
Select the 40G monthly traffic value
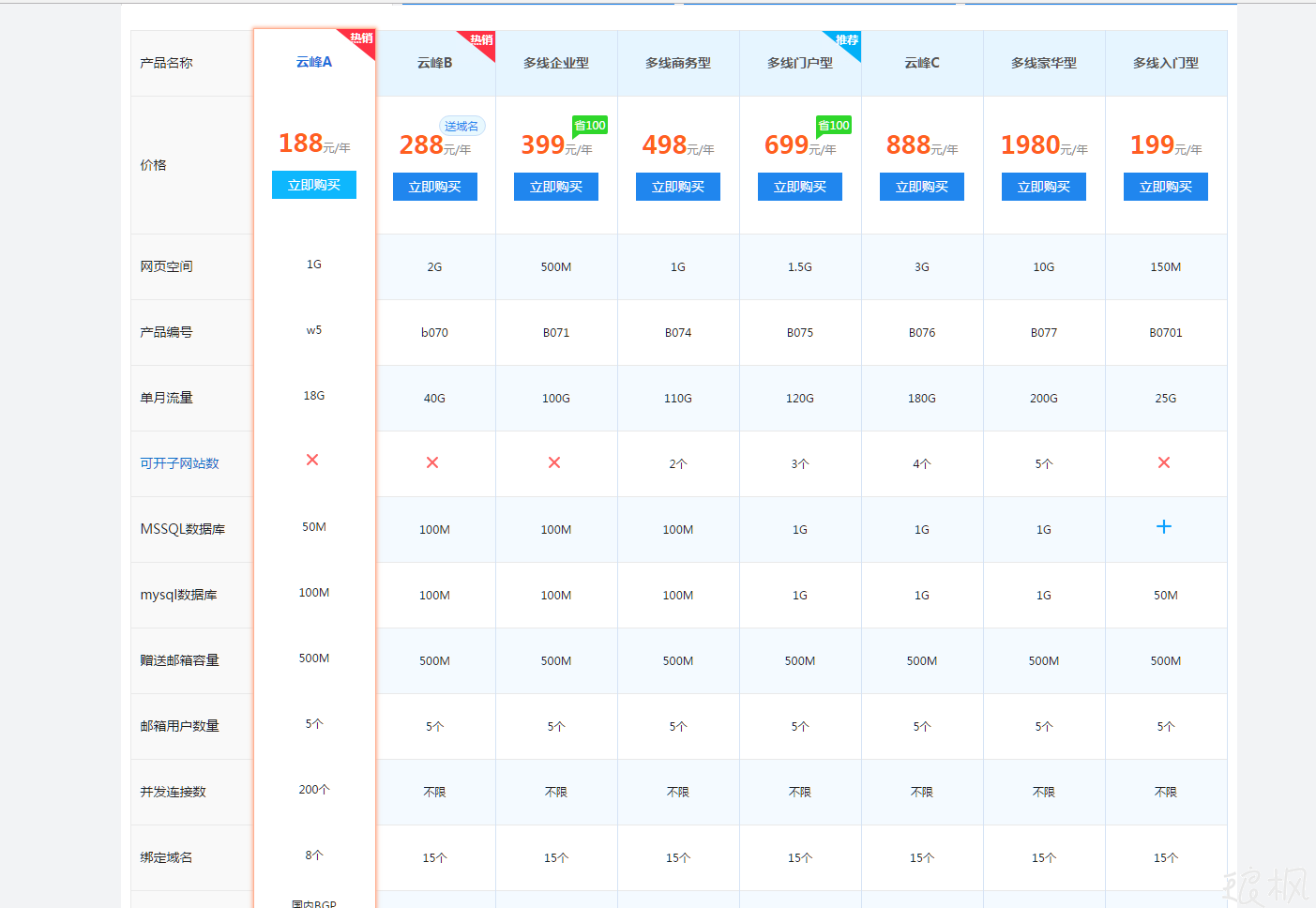(x=434, y=399)
